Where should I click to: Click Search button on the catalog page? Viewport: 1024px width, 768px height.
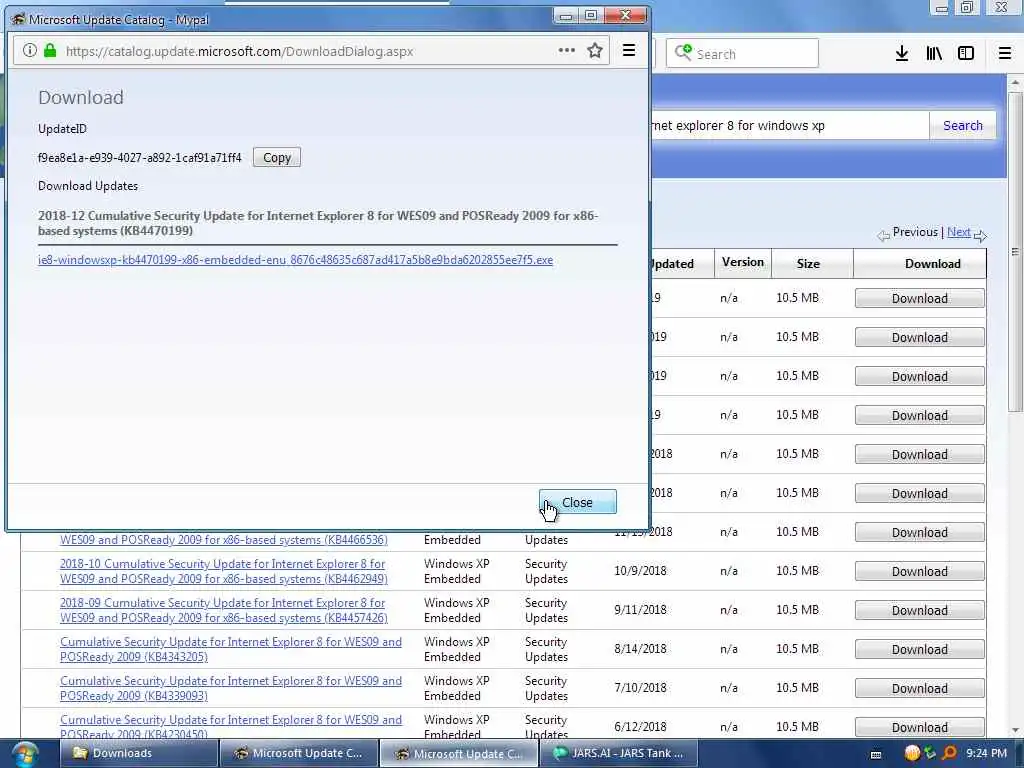[x=963, y=125]
